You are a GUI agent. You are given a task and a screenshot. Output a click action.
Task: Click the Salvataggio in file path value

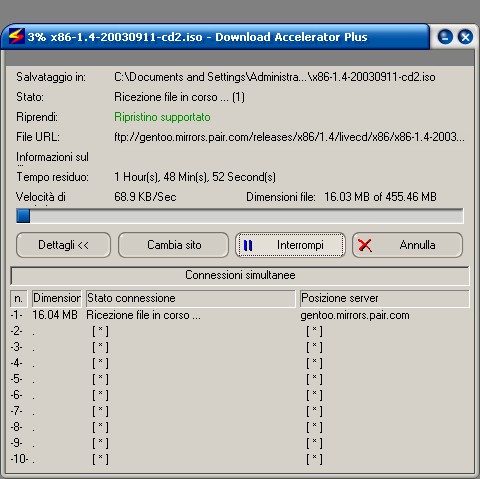(275, 77)
